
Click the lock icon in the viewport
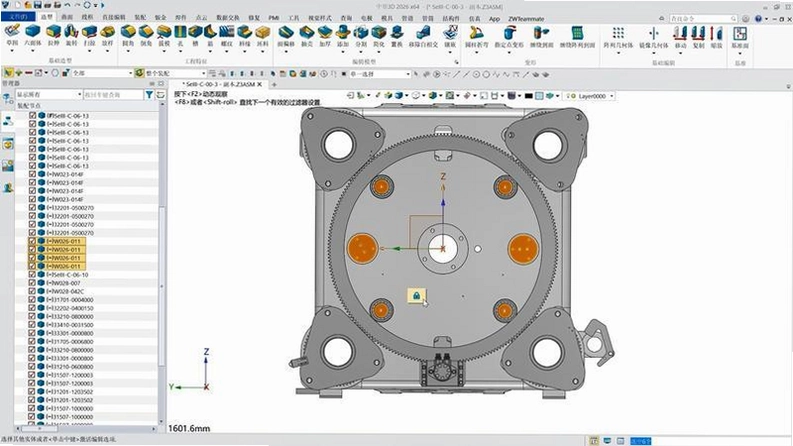pyautogui.click(x=416, y=296)
